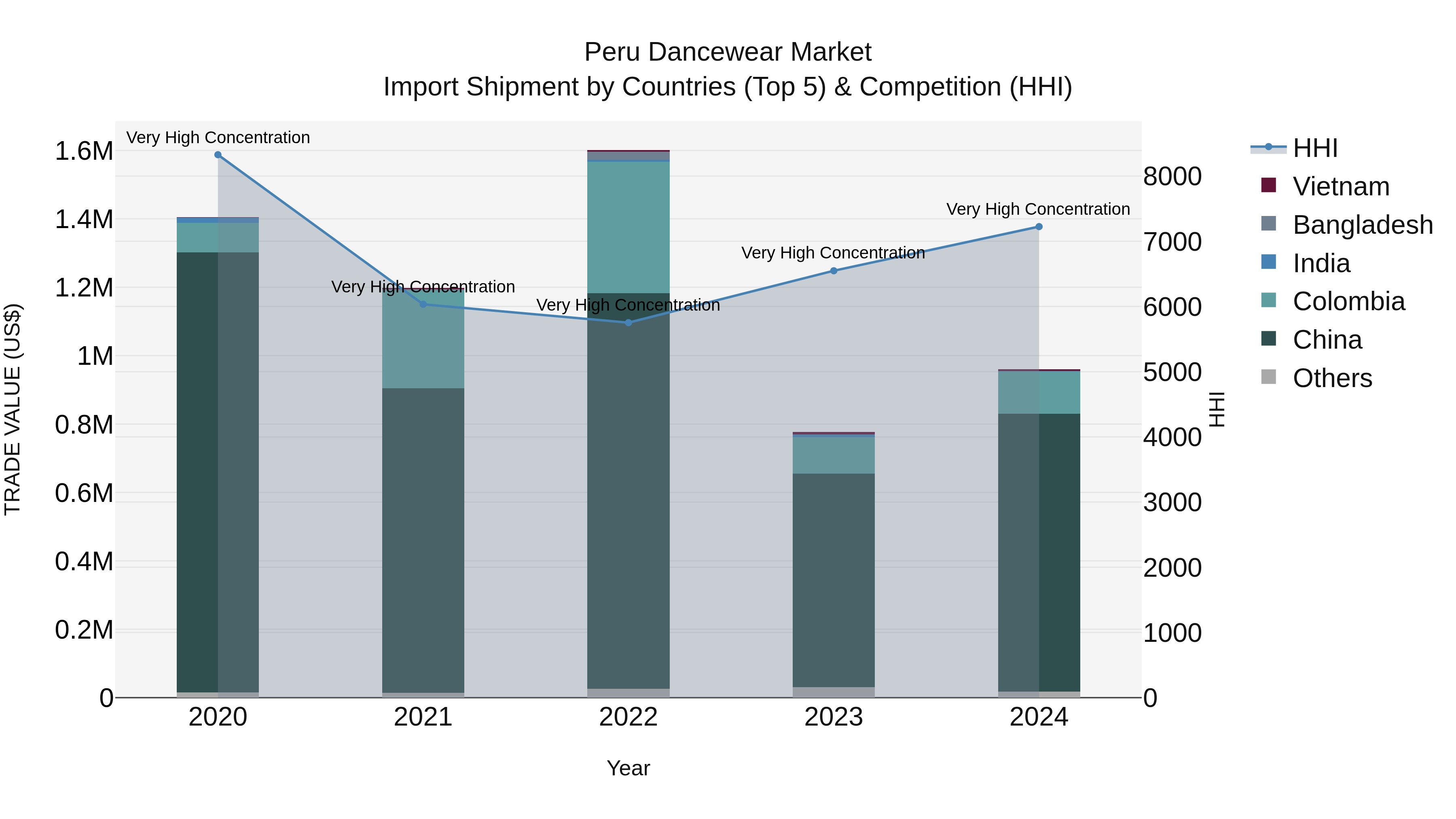Screen dimensions: 1456x819
Task: Click the Others gray legend swatch
Action: click(x=1269, y=377)
